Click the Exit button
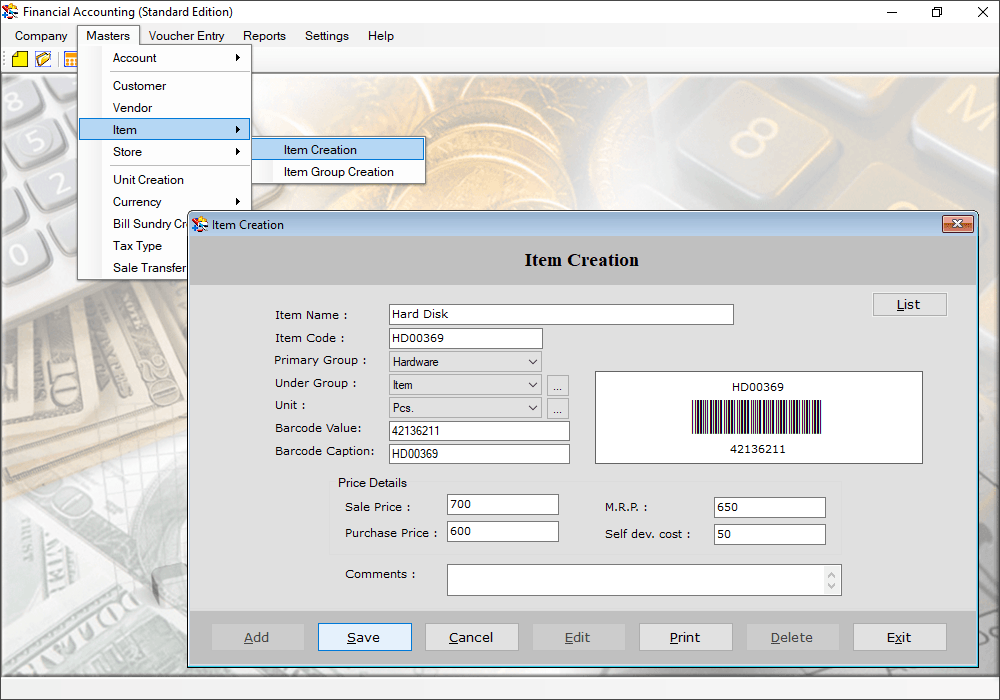This screenshot has width=1000, height=700. (x=899, y=638)
